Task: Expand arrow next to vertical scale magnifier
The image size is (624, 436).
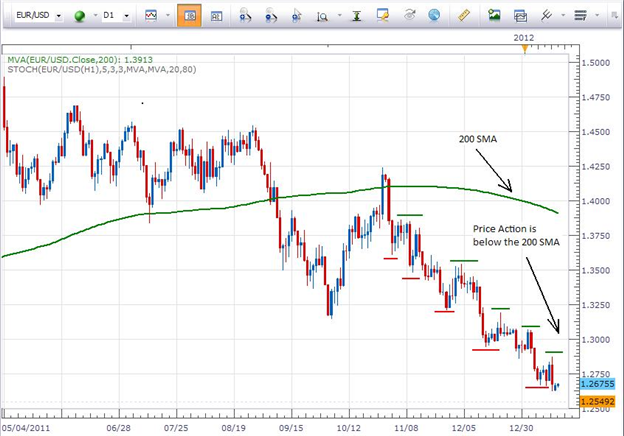Action: point(339,16)
